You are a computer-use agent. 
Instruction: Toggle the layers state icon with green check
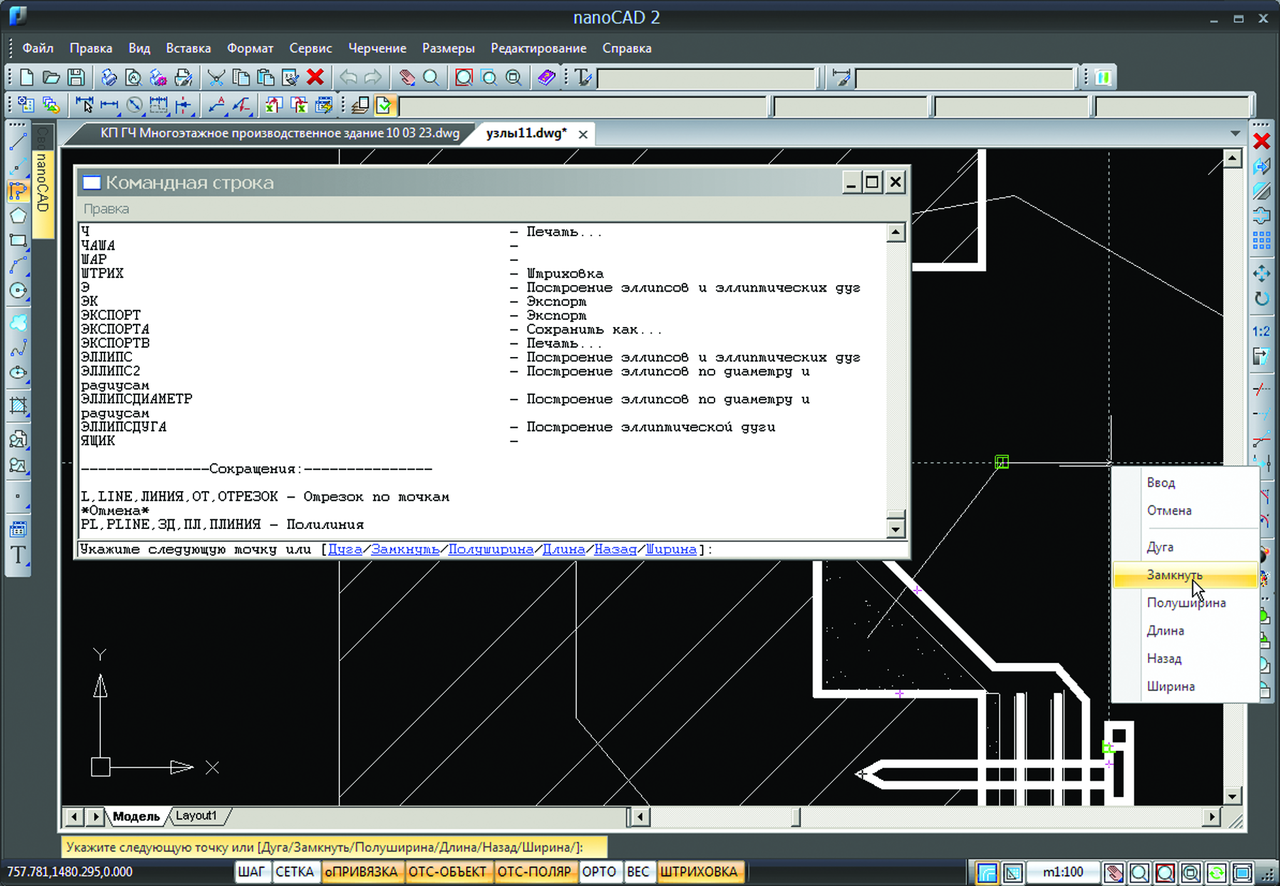[x=383, y=105]
